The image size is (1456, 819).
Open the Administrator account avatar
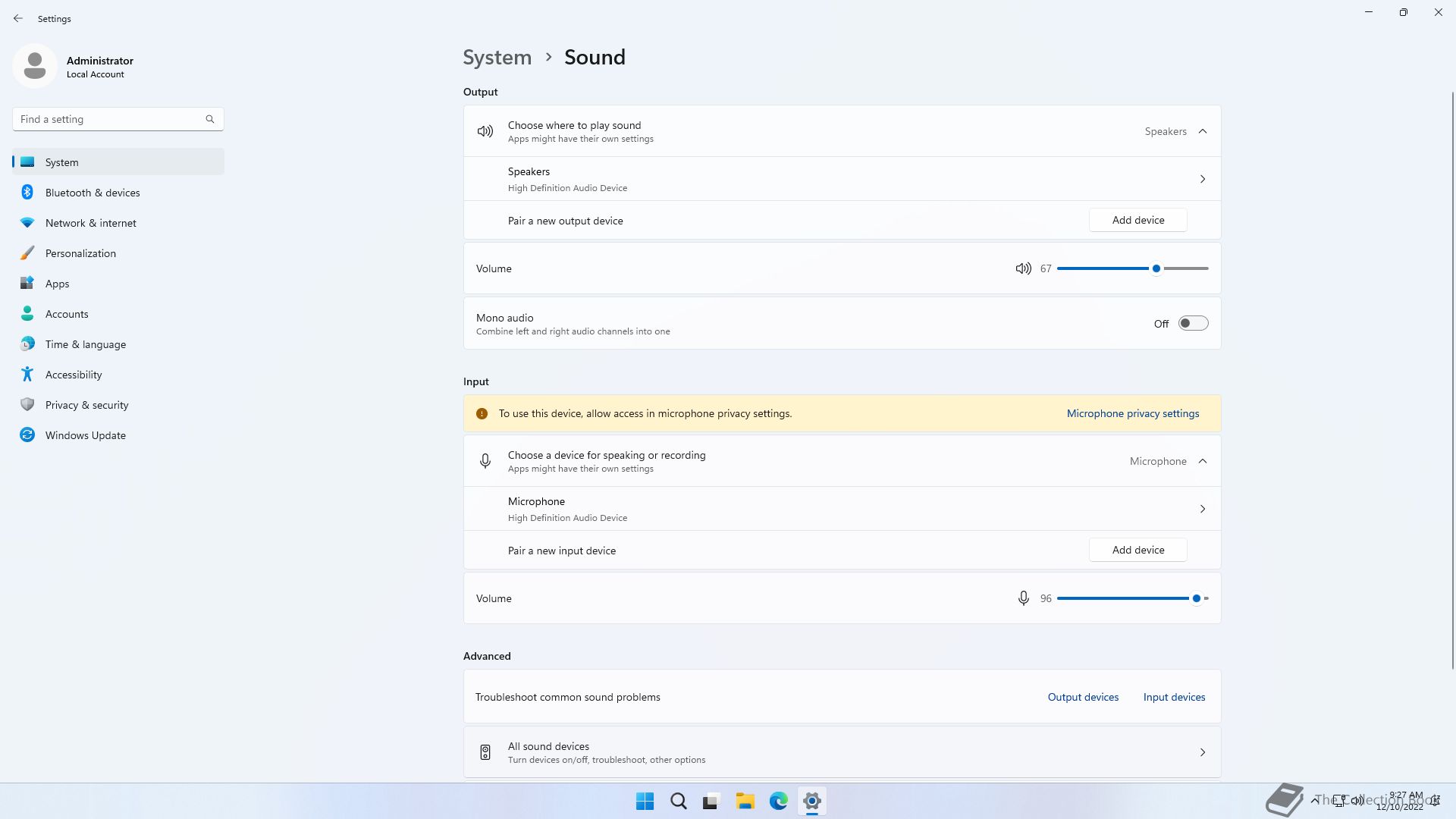tap(34, 66)
